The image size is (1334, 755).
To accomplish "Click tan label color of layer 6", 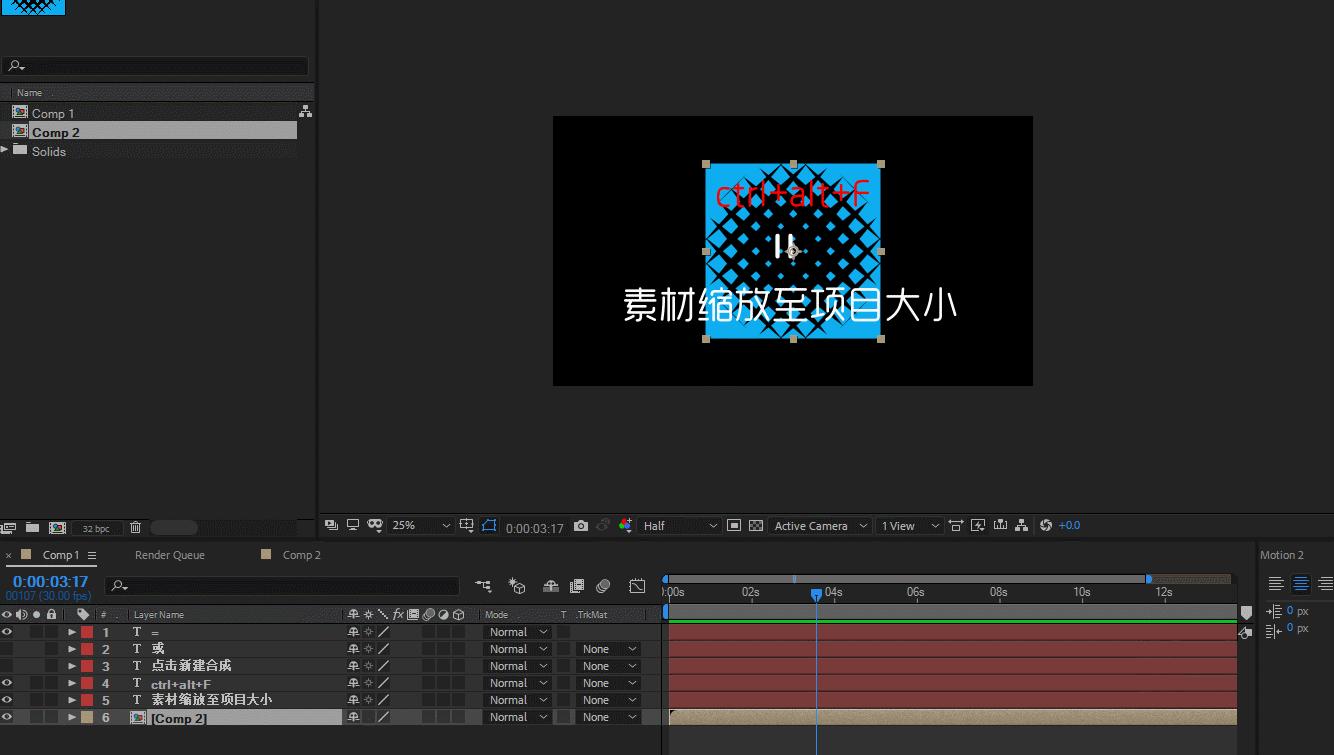I will click(87, 717).
